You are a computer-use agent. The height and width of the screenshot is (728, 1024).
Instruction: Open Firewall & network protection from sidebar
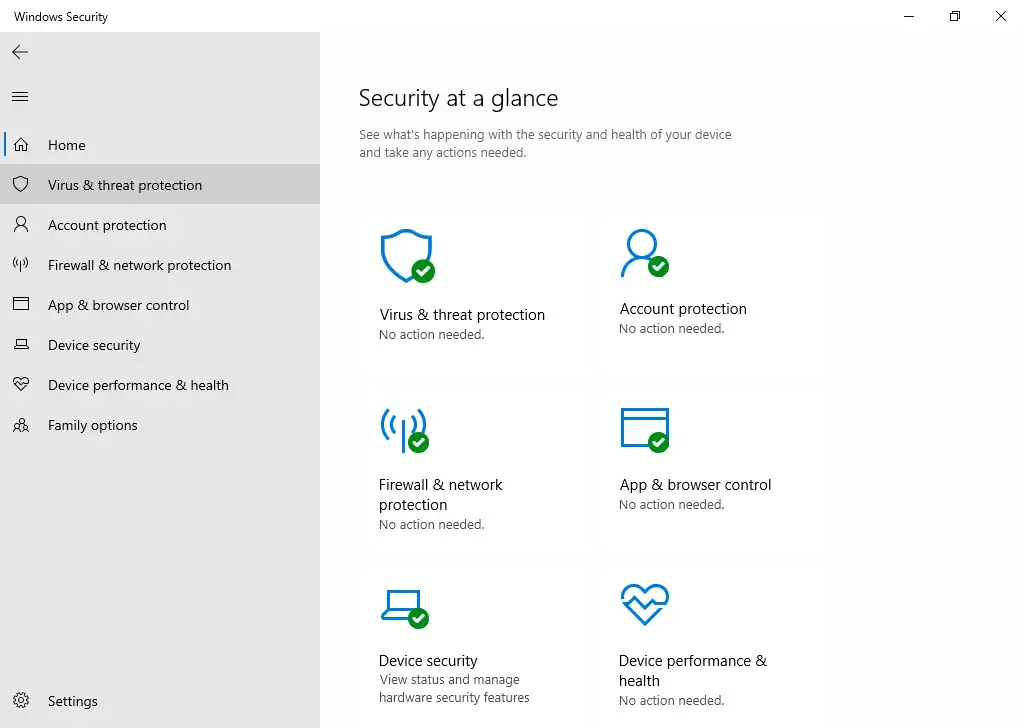click(x=139, y=265)
